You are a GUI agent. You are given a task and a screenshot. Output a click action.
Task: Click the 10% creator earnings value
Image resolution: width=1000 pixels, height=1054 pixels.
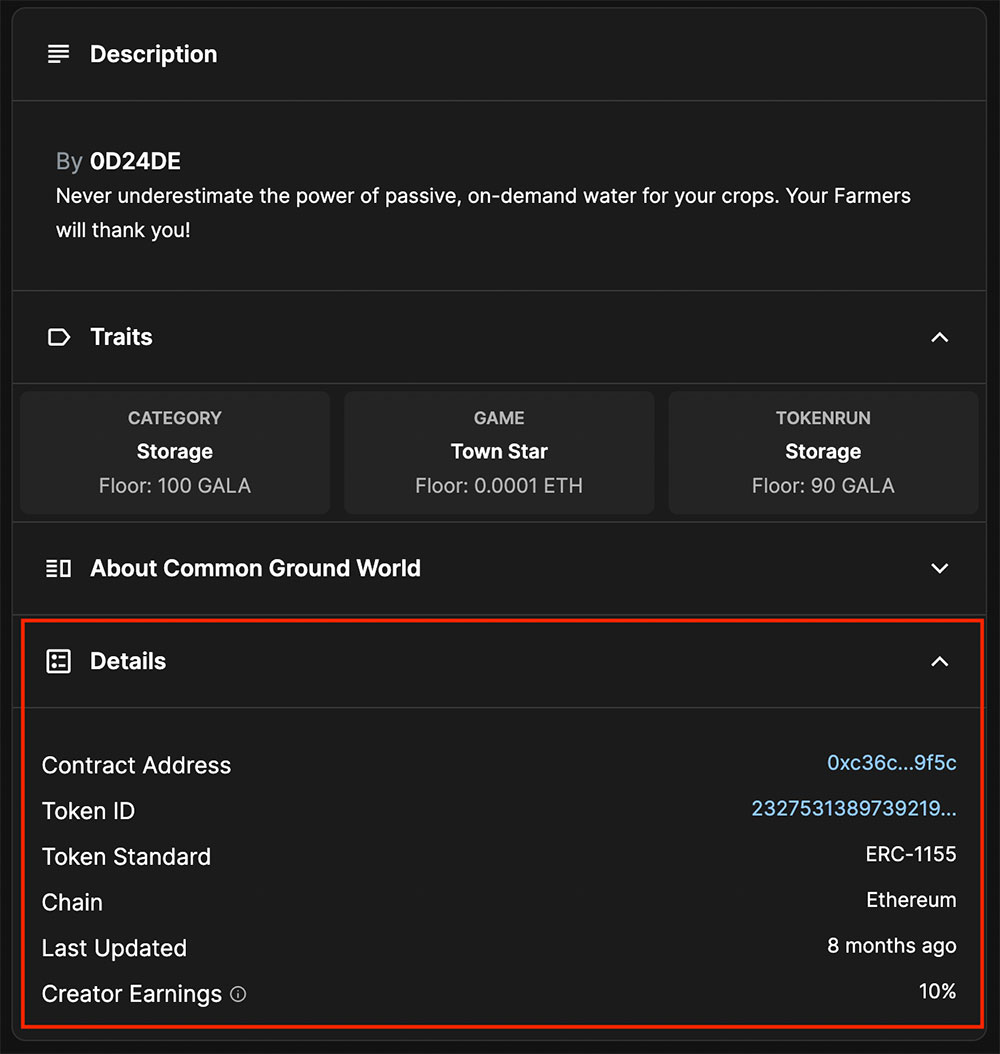point(937,991)
